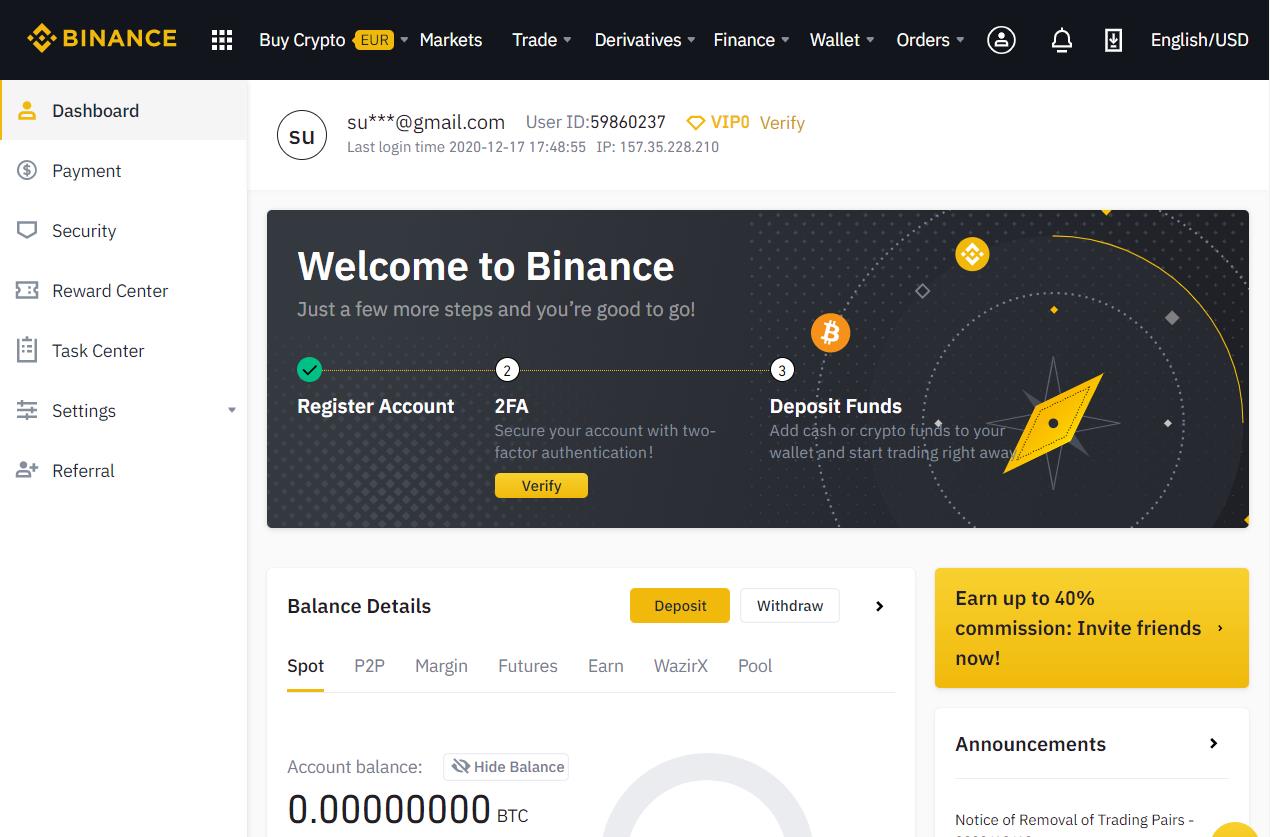Click the compass graphic in banner
The height and width of the screenshot is (837, 1270).
pyautogui.click(x=1053, y=423)
